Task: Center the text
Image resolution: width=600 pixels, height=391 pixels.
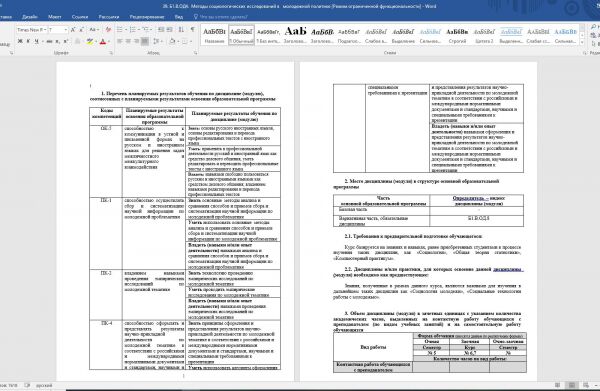Action: [x=128, y=41]
